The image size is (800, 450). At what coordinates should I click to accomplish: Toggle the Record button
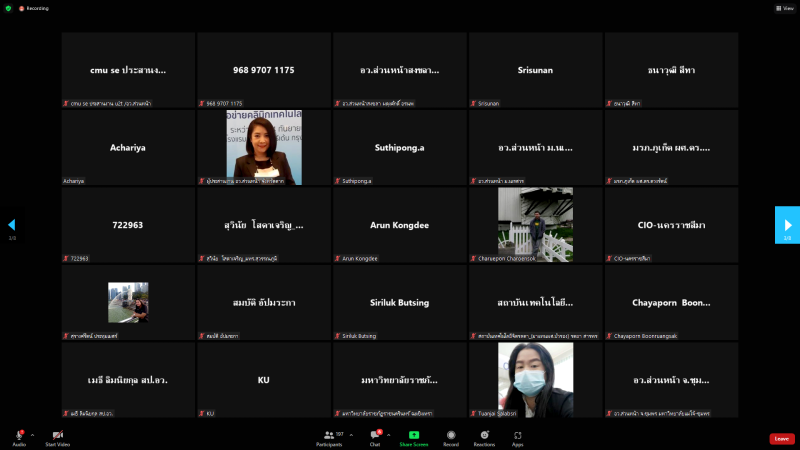tap(451, 435)
